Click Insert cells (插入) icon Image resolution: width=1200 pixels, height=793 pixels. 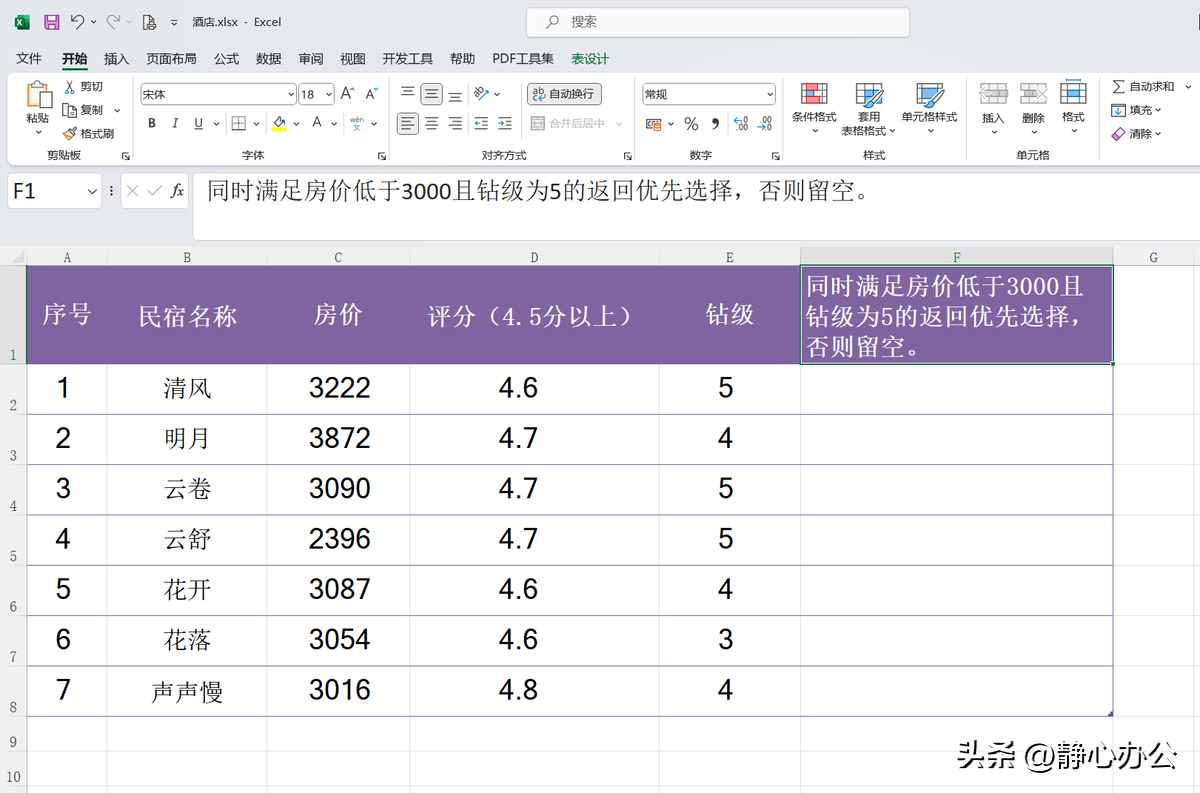click(x=993, y=94)
